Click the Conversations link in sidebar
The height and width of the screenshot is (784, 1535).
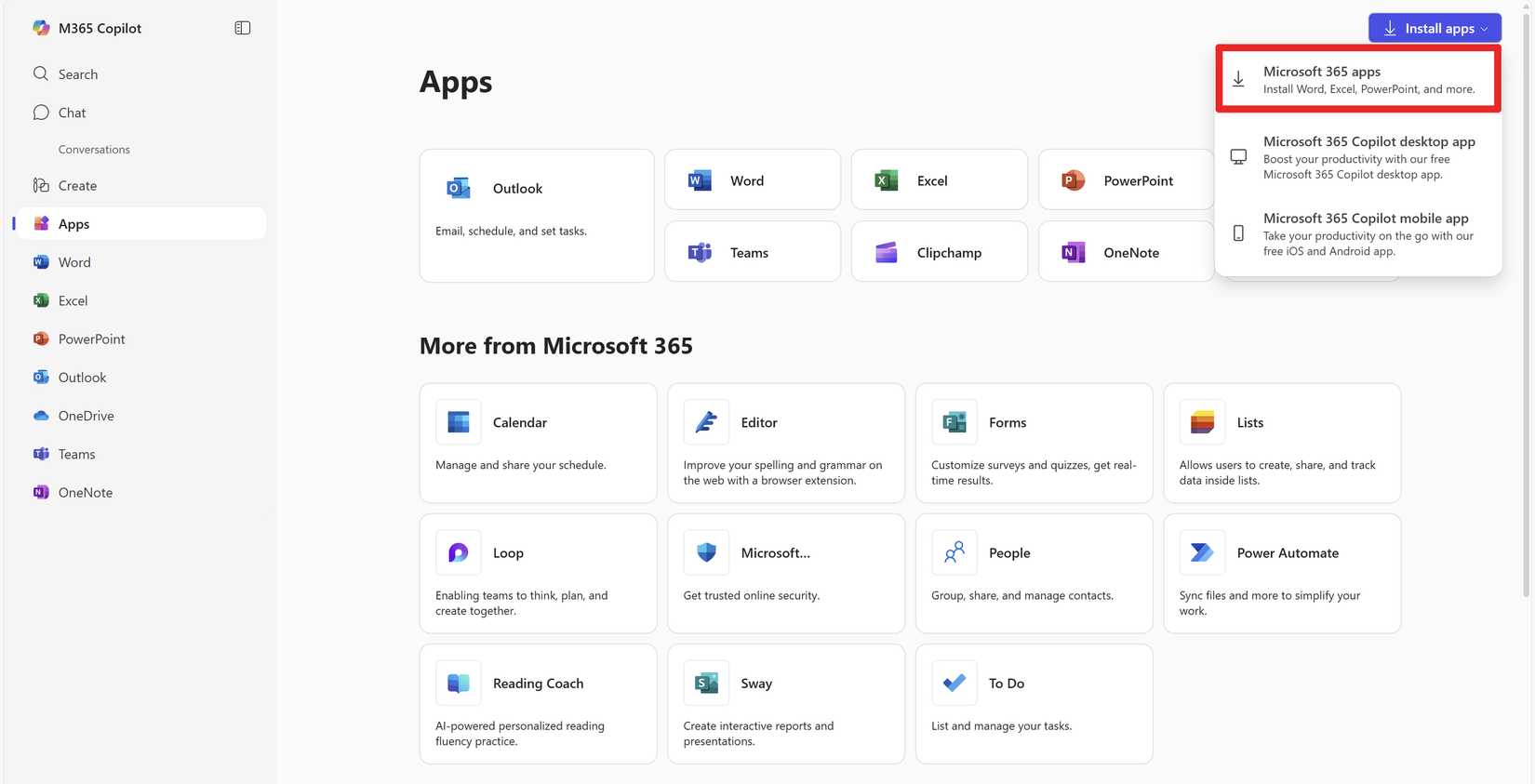(x=94, y=150)
